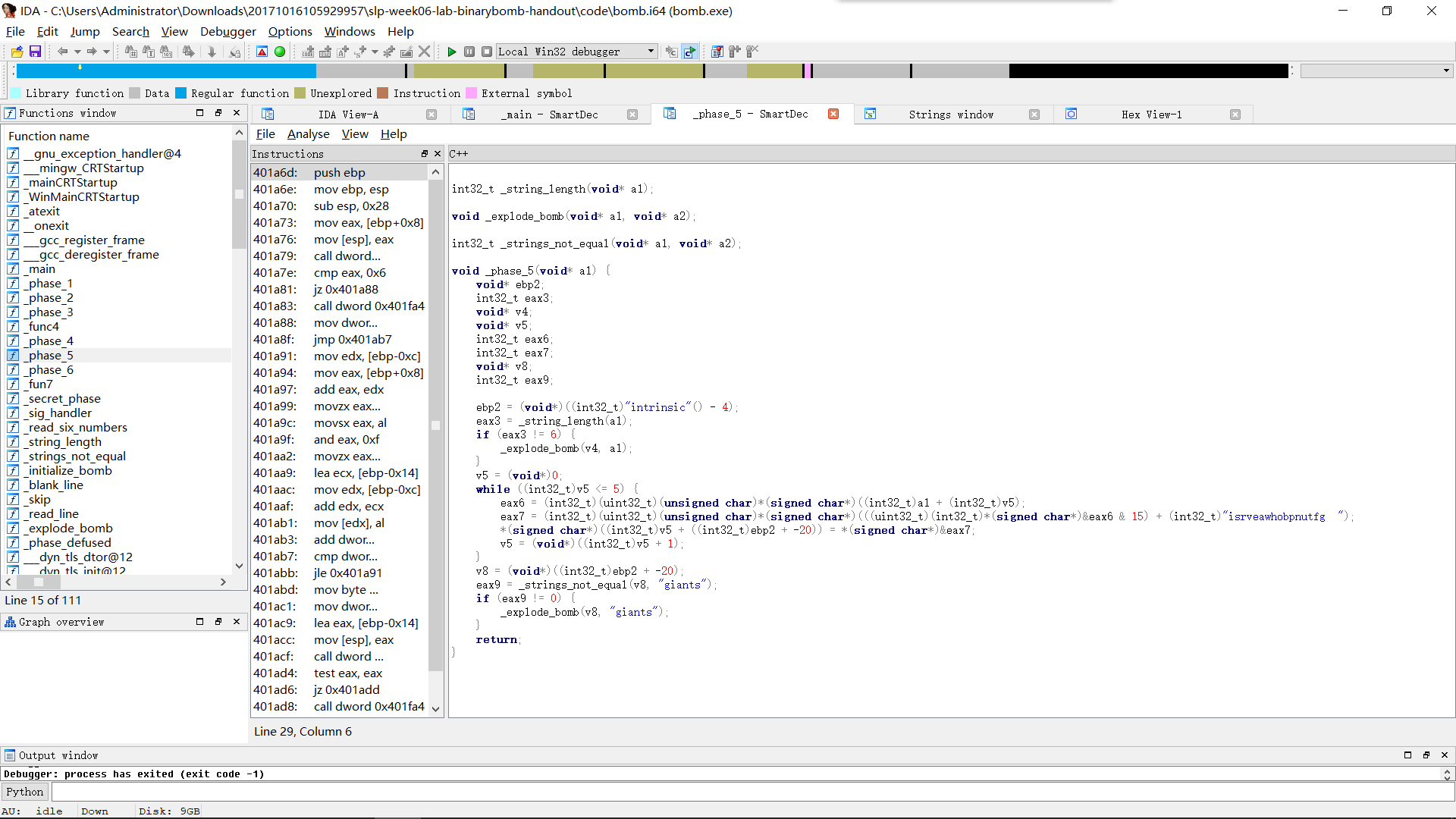Click the blue region of navigation band

[x=167, y=71]
